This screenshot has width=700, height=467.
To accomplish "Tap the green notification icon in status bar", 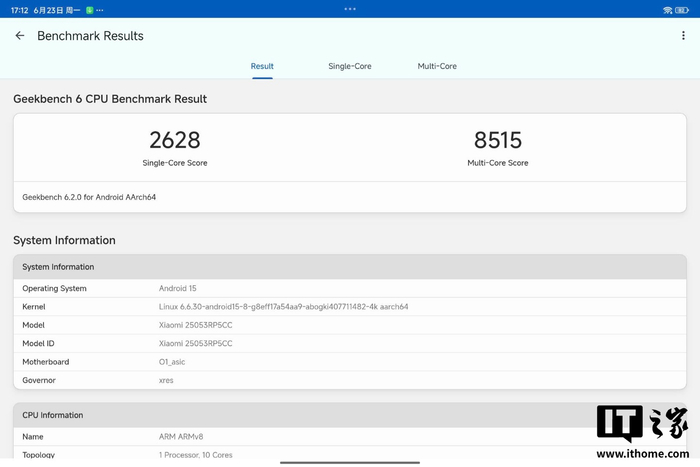I will 89,9.
